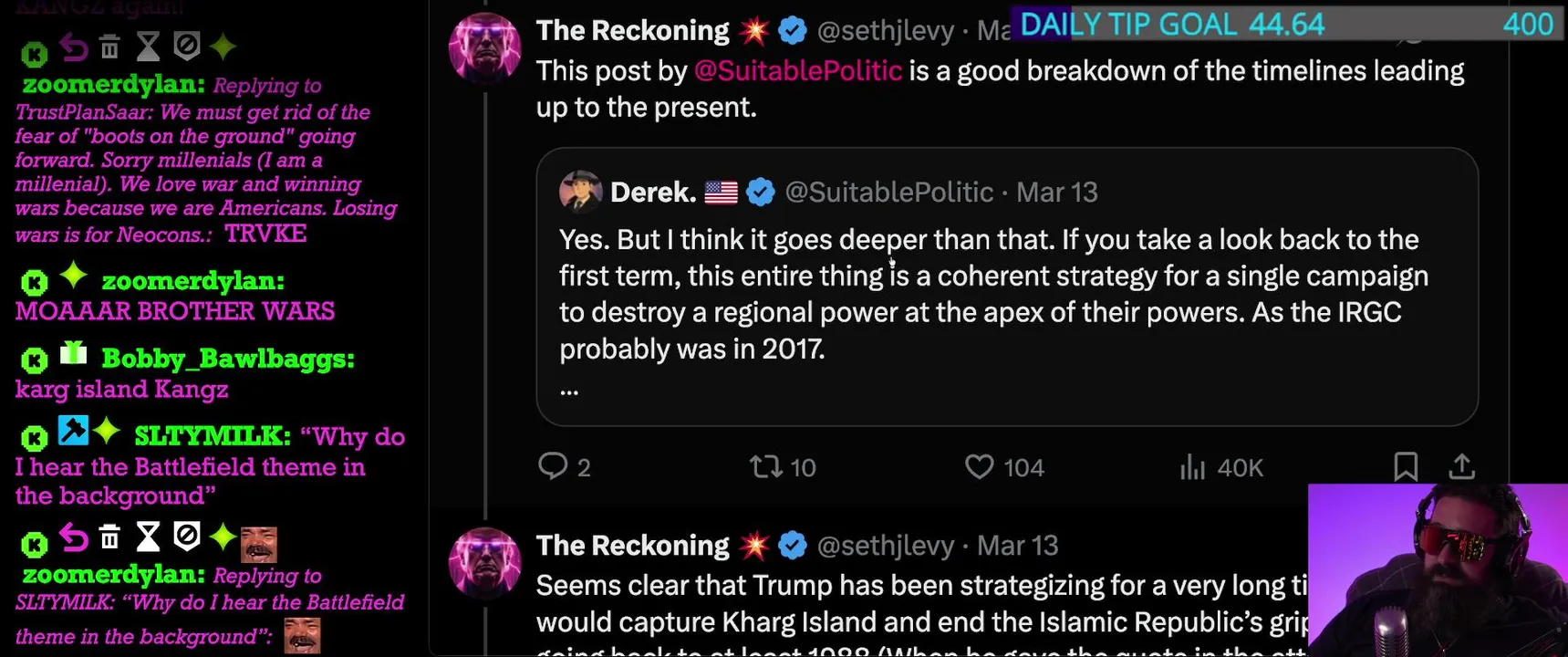Open @sethjlevy handle on the Kharg Island post
1568x657 pixels.
[x=885, y=546]
